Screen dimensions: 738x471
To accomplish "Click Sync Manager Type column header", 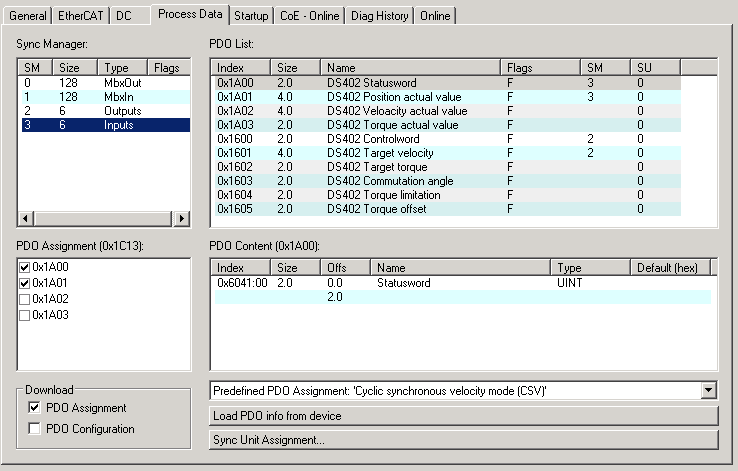I will pyautogui.click(x=122, y=68).
